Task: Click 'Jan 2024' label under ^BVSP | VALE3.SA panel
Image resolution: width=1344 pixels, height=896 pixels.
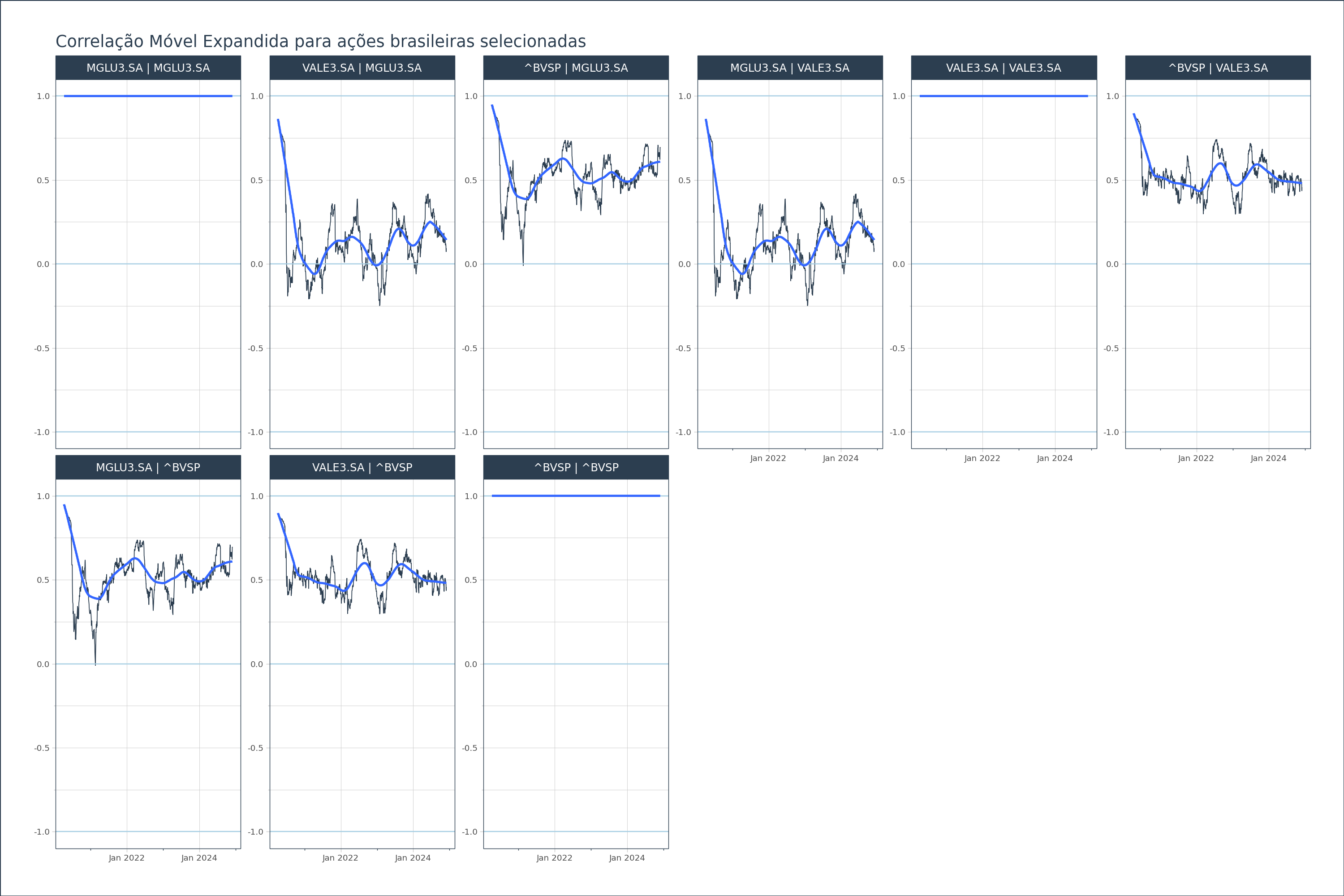Action: click(x=1268, y=458)
